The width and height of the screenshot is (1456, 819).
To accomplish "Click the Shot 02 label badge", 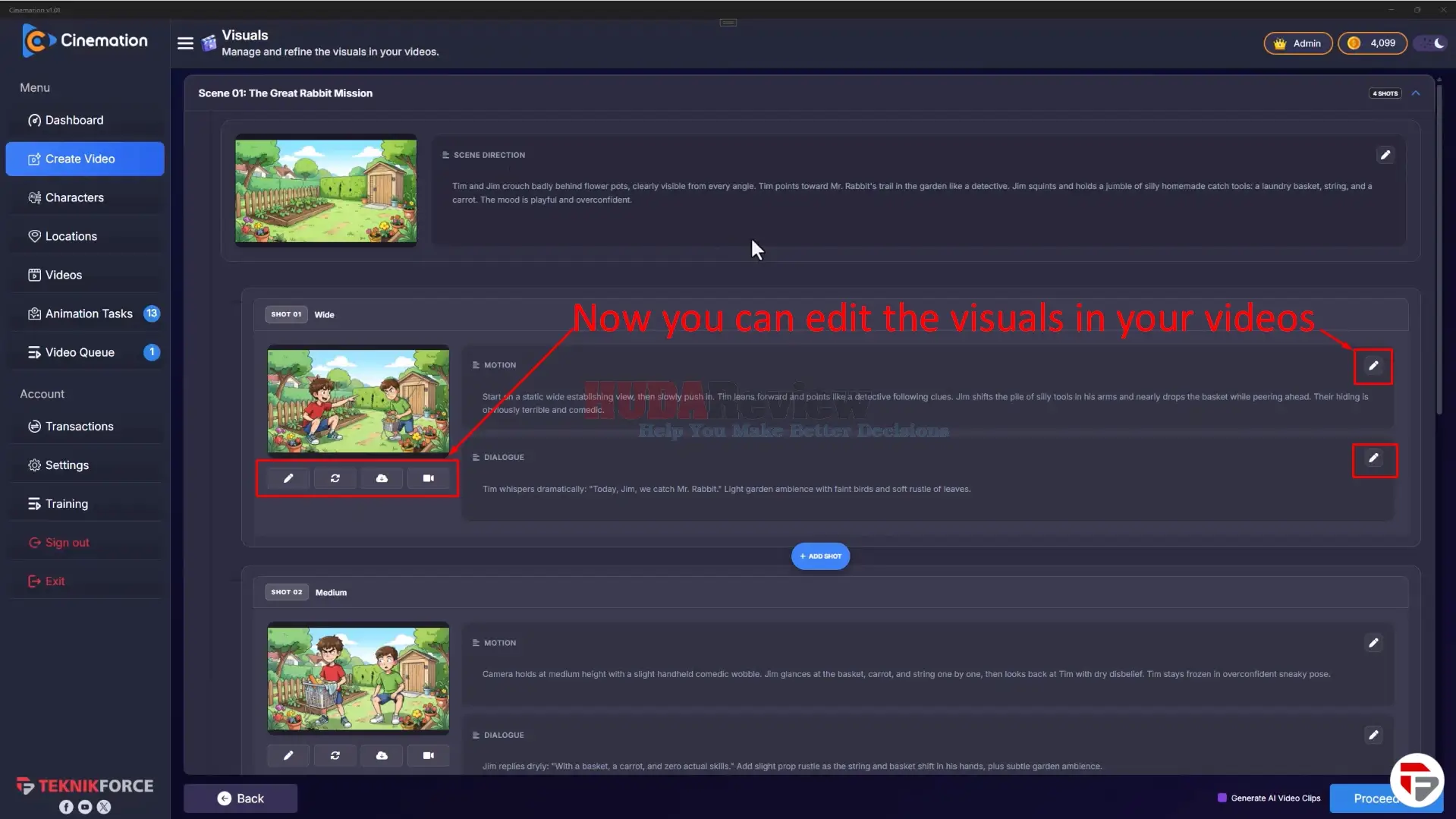I will tap(287, 592).
